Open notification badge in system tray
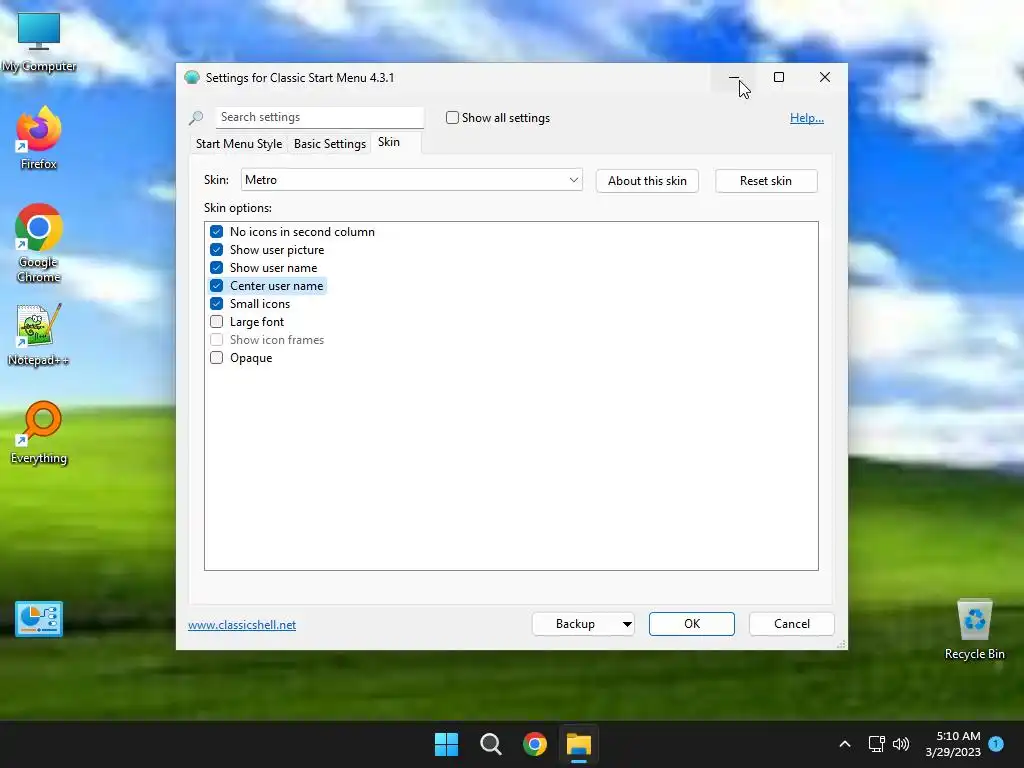Screen dimensions: 1024x768 click(996, 744)
